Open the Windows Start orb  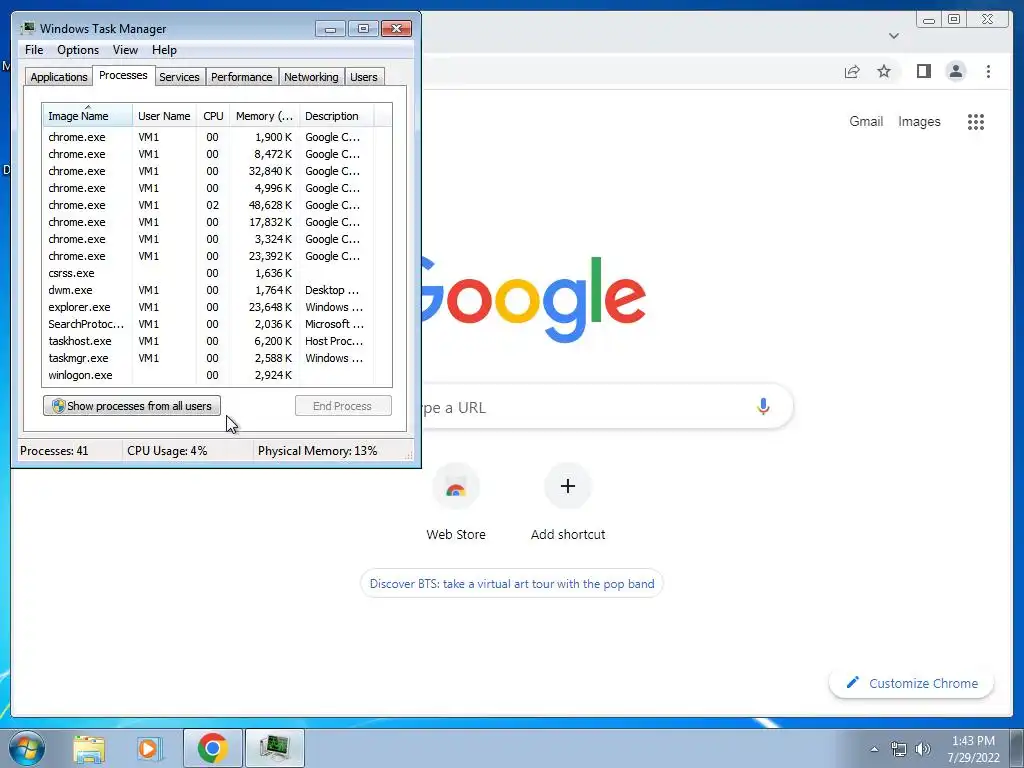[x=27, y=748]
